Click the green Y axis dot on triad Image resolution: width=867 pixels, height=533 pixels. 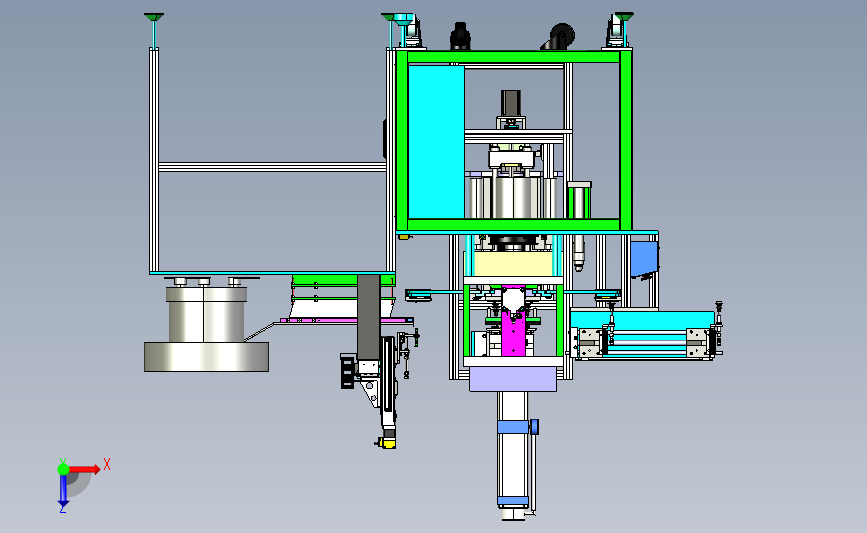tap(63, 469)
